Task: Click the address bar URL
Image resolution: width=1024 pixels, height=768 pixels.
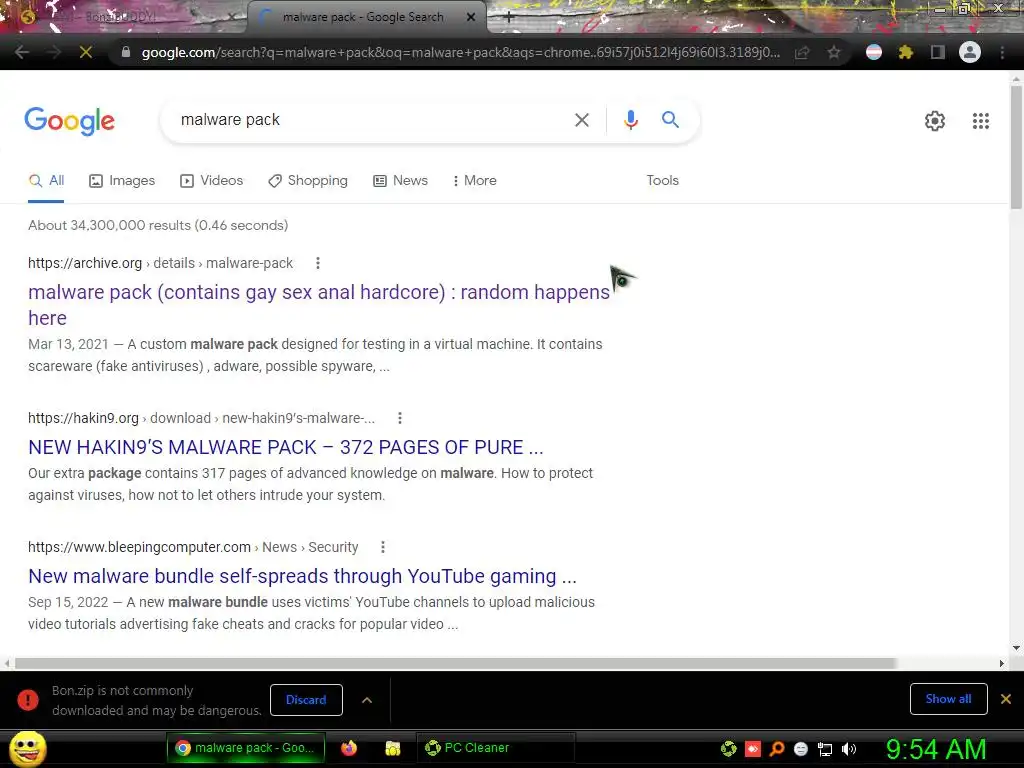Action: [x=460, y=52]
